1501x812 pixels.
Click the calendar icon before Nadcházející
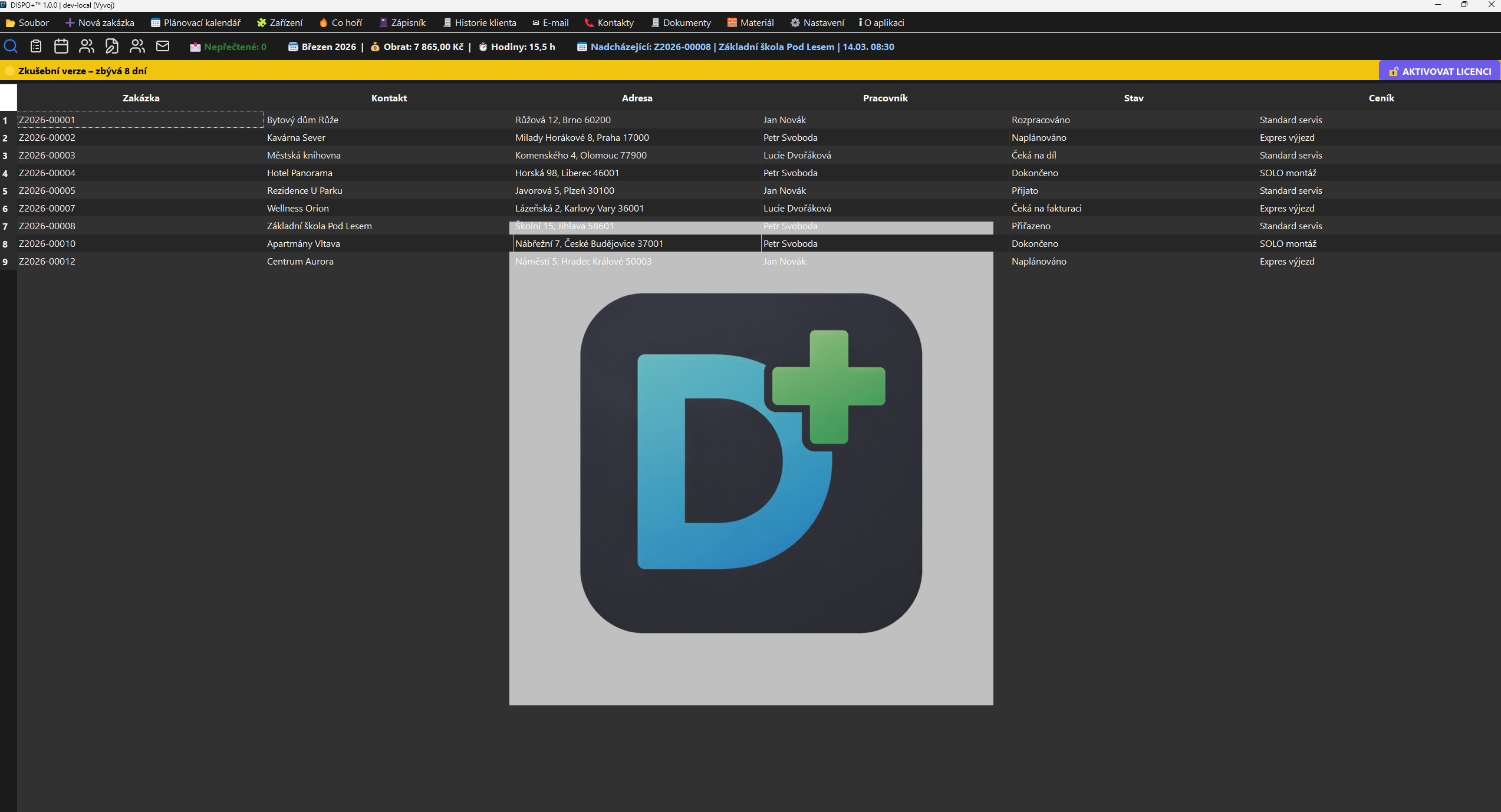pyautogui.click(x=582, y=47)
